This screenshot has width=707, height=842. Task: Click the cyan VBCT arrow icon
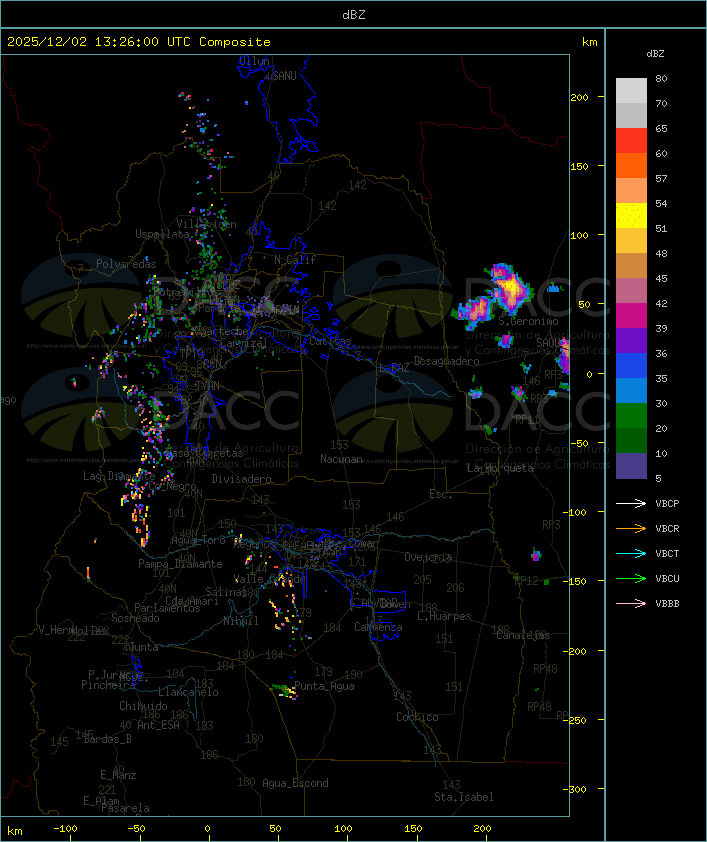(x=631, y=553)
